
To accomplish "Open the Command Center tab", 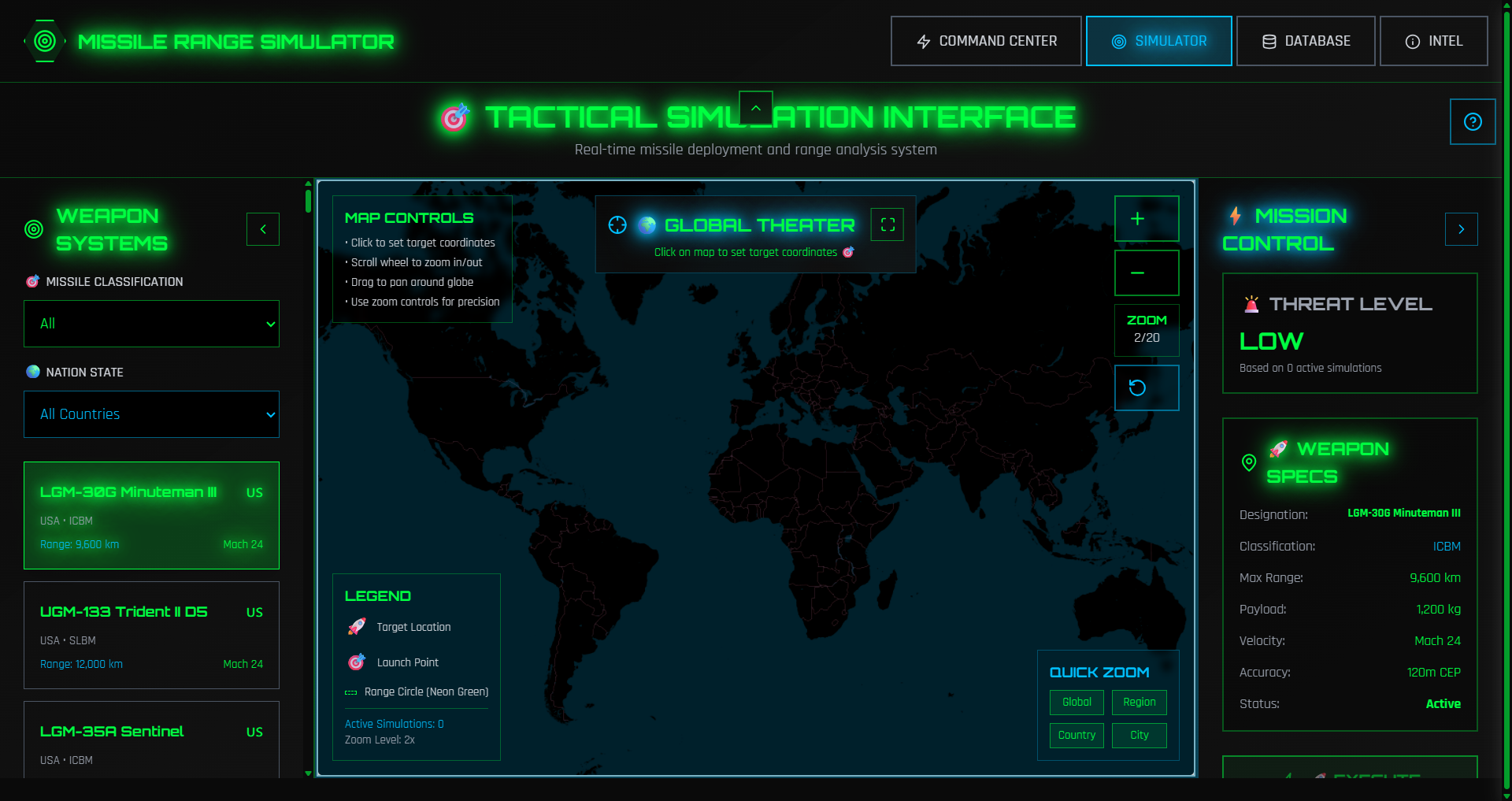I will [986, 41].
